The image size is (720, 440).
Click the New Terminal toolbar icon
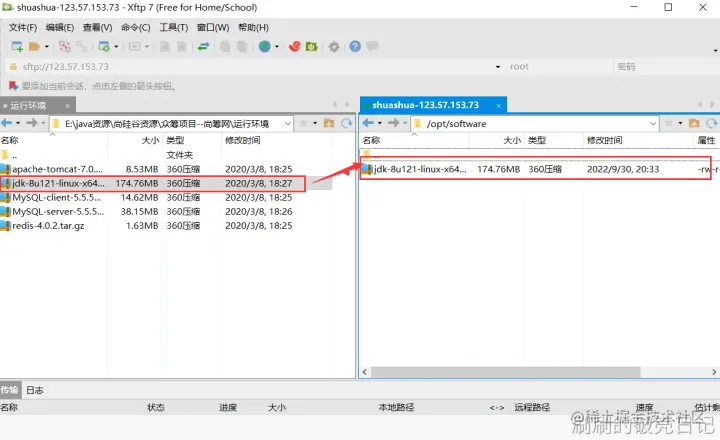[x=135, y=46]
